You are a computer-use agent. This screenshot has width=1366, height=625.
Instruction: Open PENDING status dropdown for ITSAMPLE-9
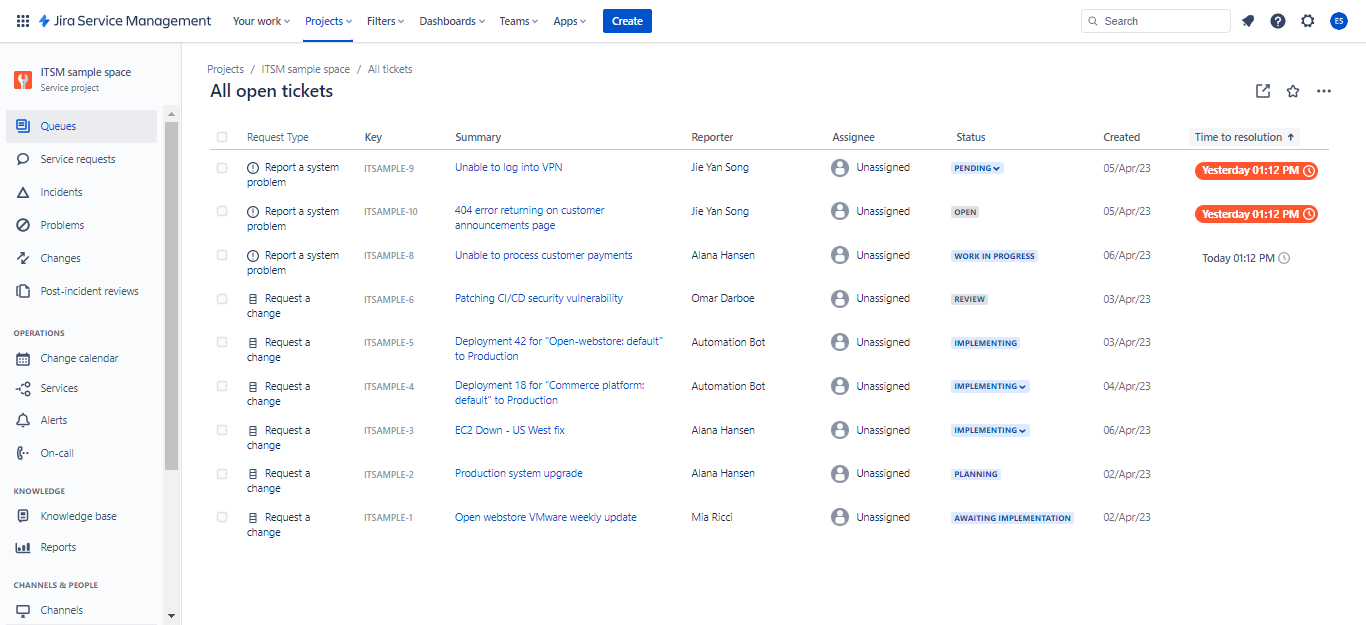977,168
